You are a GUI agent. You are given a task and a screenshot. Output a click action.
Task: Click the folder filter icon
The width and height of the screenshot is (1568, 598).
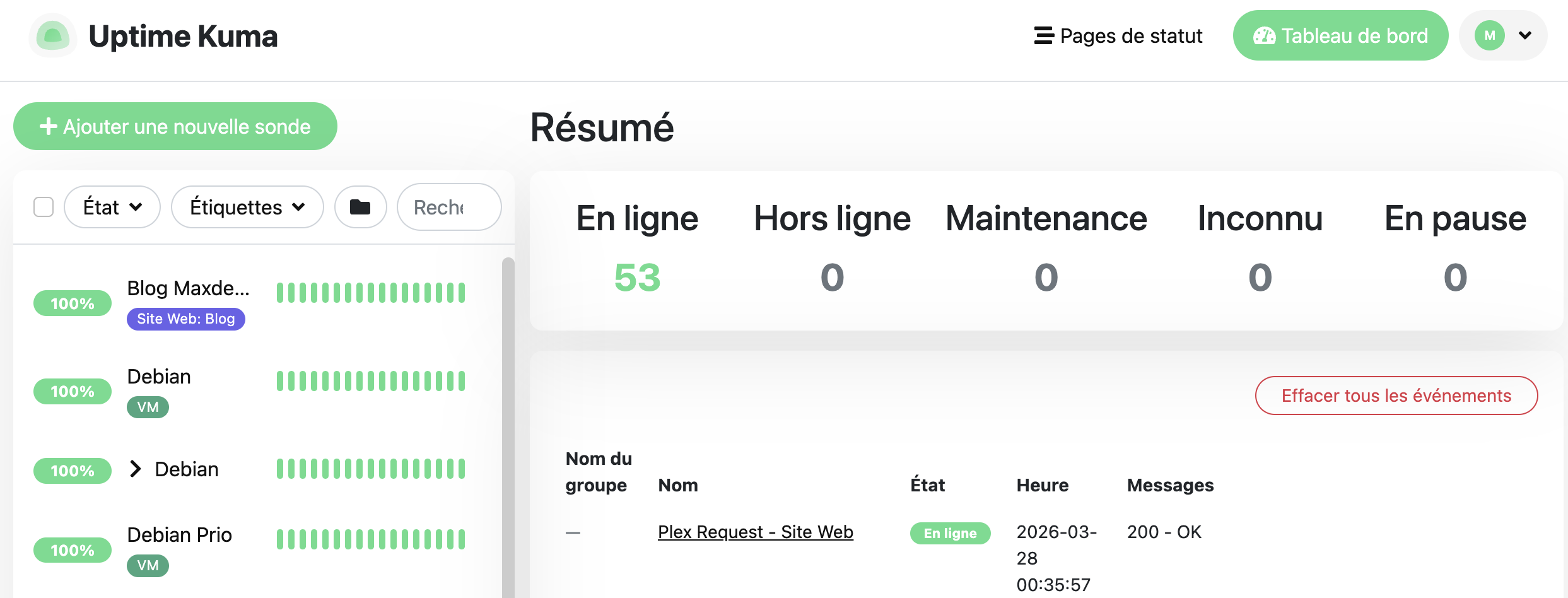360,206
